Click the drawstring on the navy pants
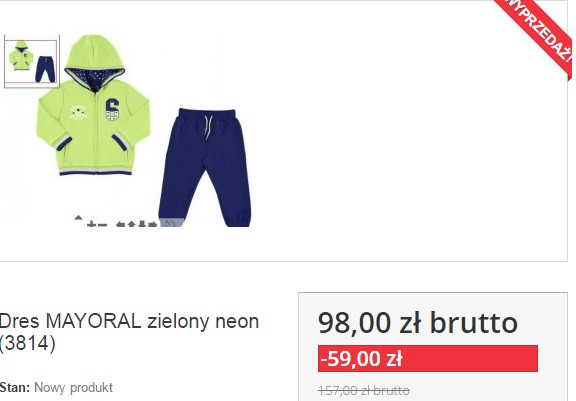The width and height of the screenshot is (576, 401). (208, 127)
